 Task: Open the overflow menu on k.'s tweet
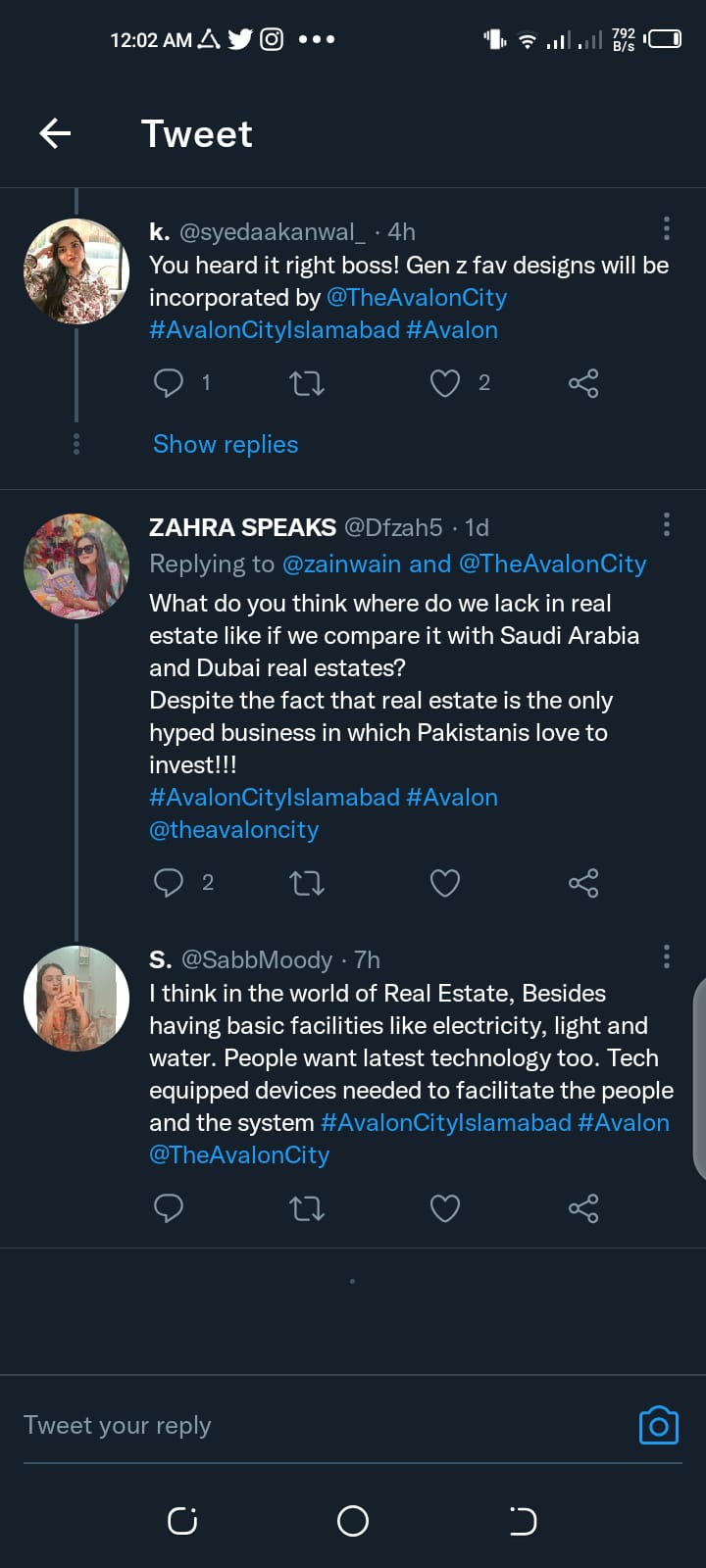[x=667, y=229]
